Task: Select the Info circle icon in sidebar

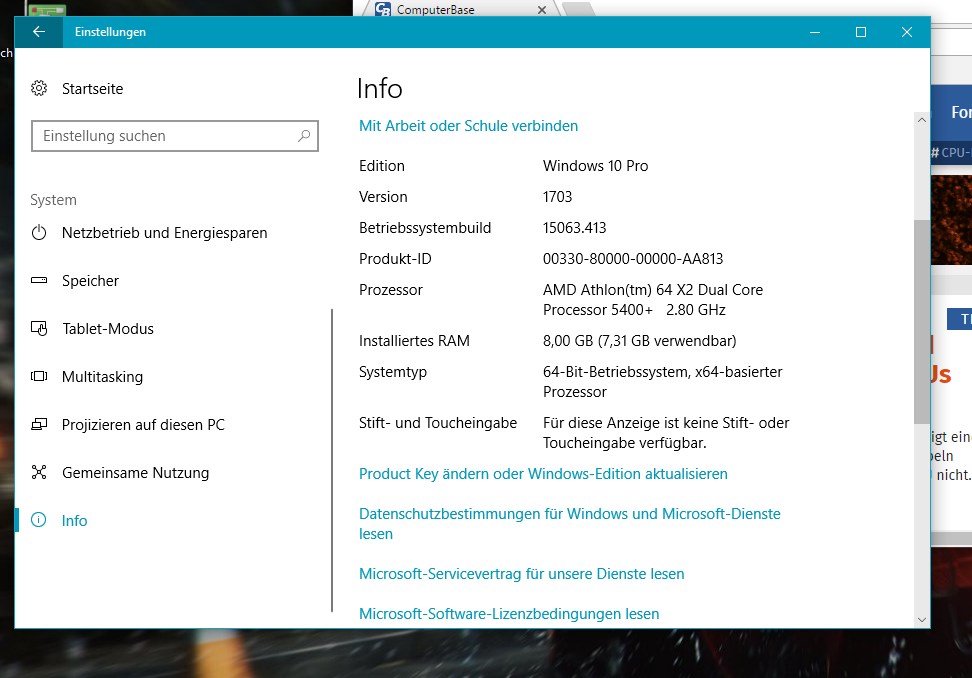Action: tap(38, 520)
